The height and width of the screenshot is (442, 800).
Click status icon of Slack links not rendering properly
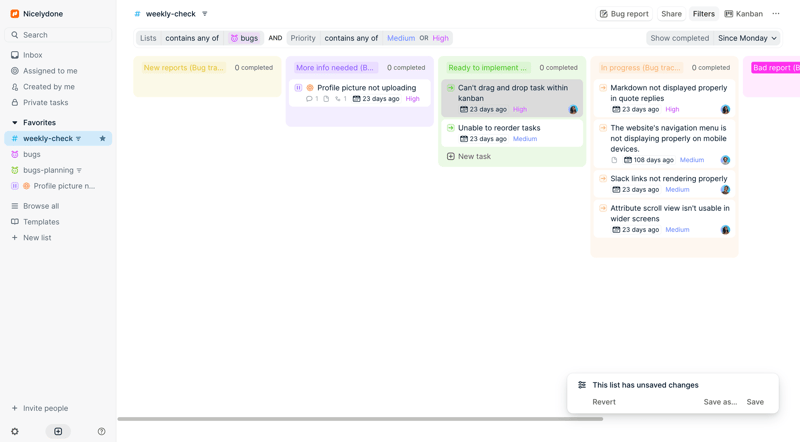603,179
